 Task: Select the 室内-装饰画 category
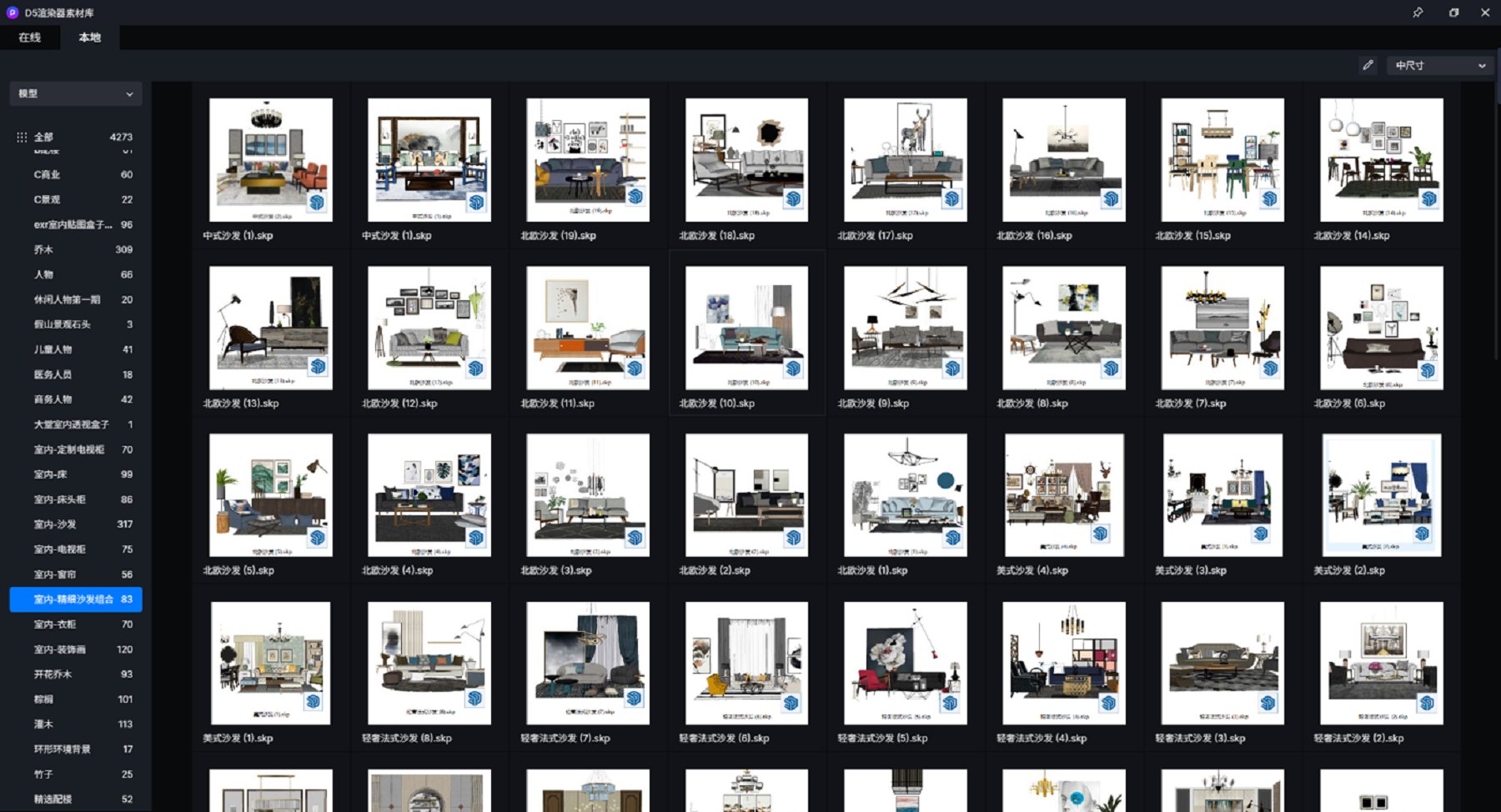(x=76, y=649)
